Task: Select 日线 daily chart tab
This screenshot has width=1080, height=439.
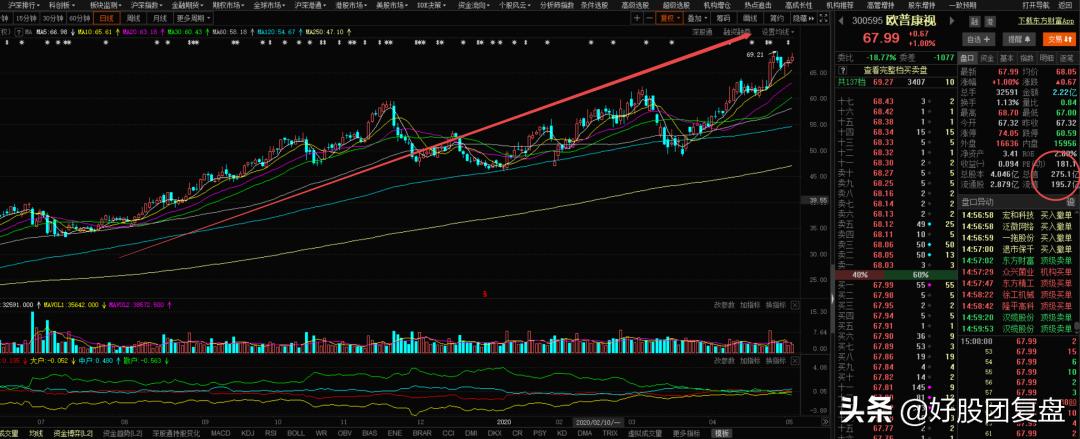Action: click(107, 19)
